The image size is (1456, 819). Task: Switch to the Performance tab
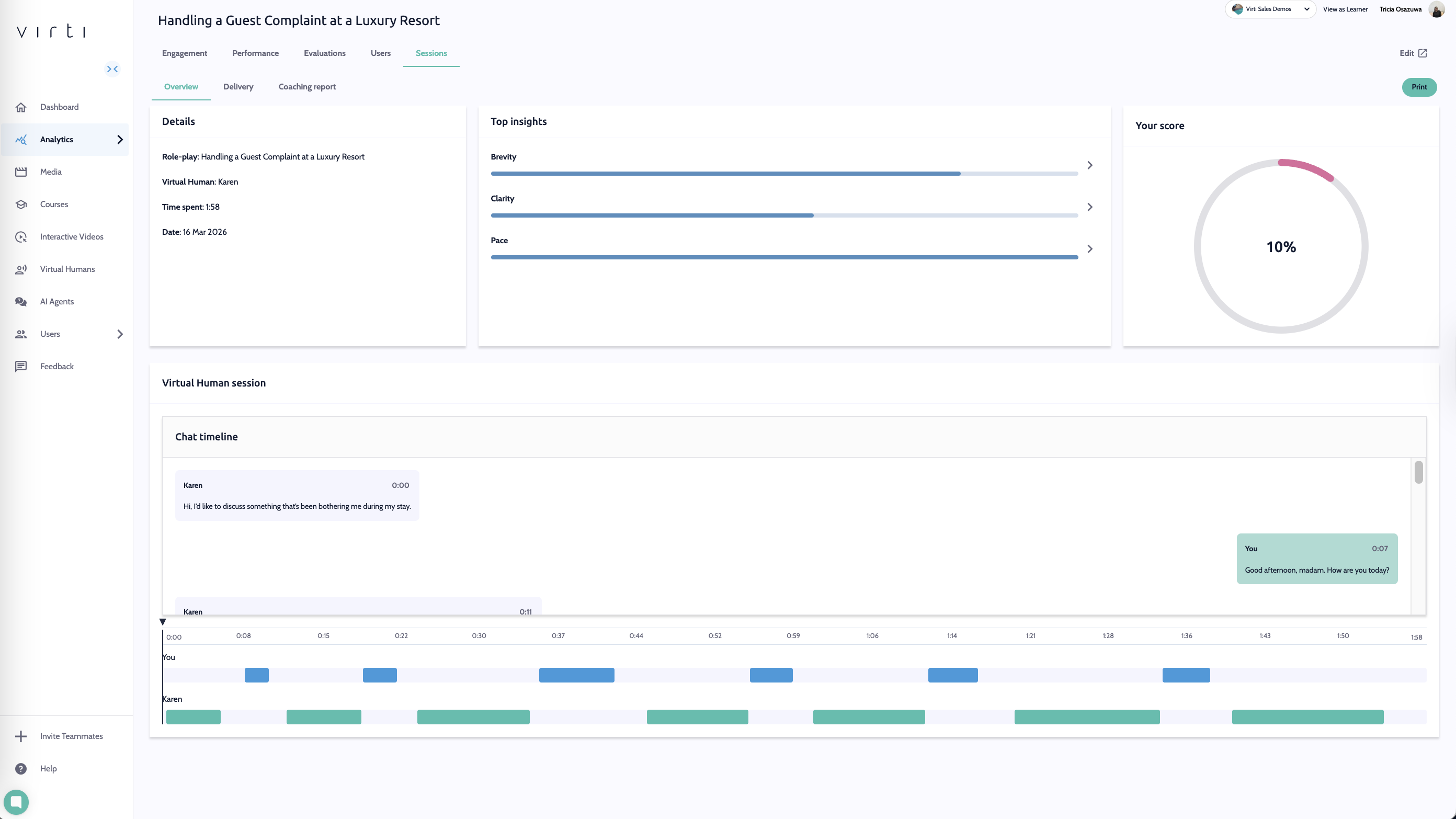tap(255, 53)
